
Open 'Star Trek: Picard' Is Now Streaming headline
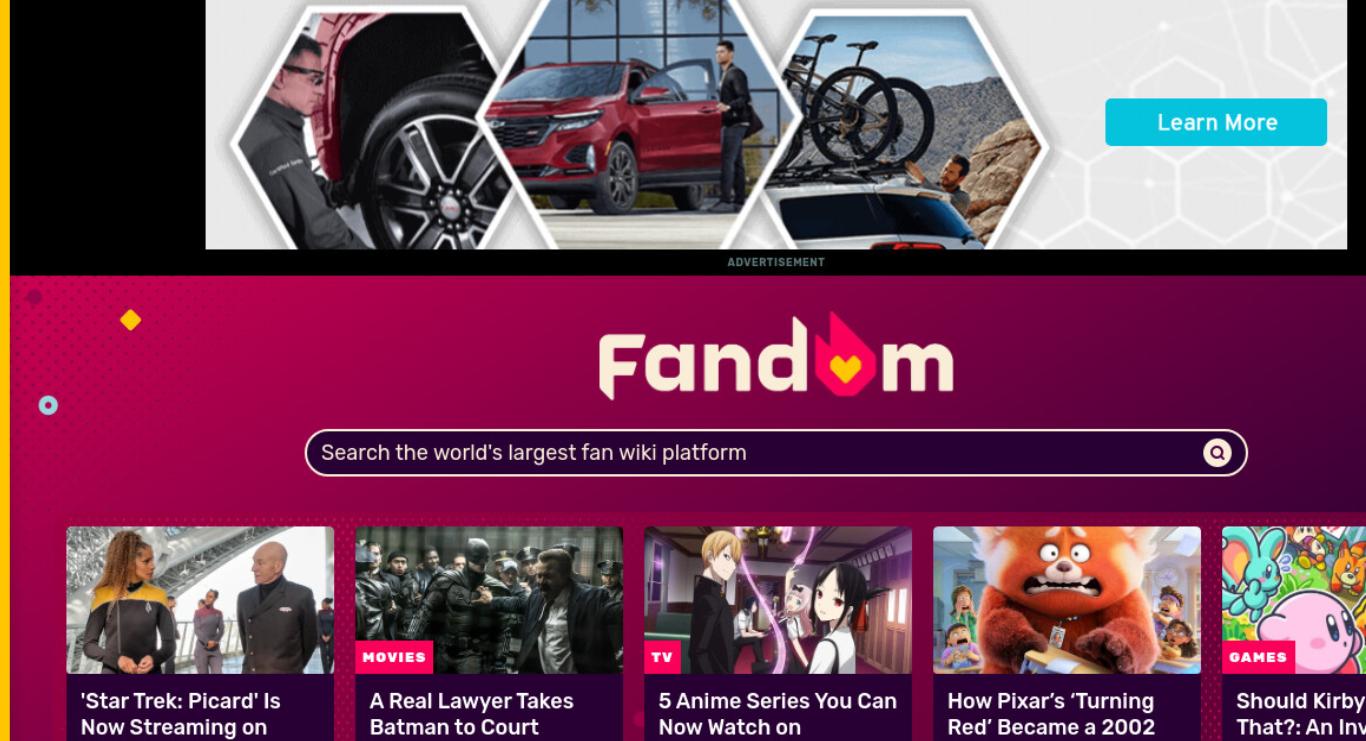click(181, 714)
